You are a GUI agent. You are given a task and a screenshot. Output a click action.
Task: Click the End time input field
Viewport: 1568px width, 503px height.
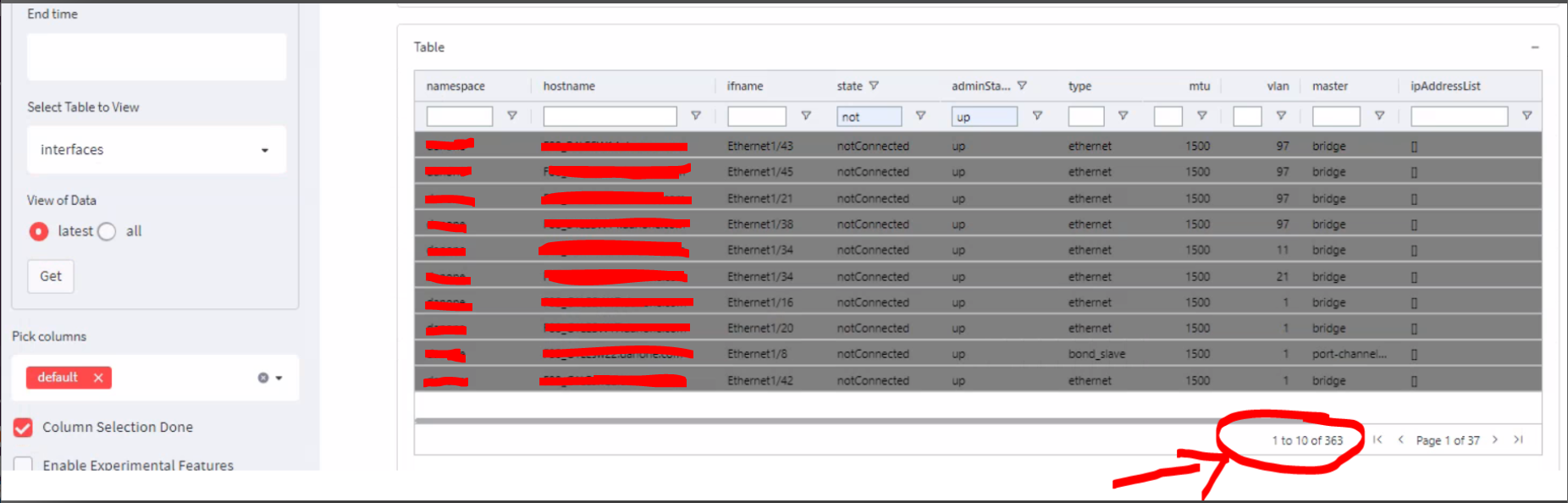coord(157,57)
